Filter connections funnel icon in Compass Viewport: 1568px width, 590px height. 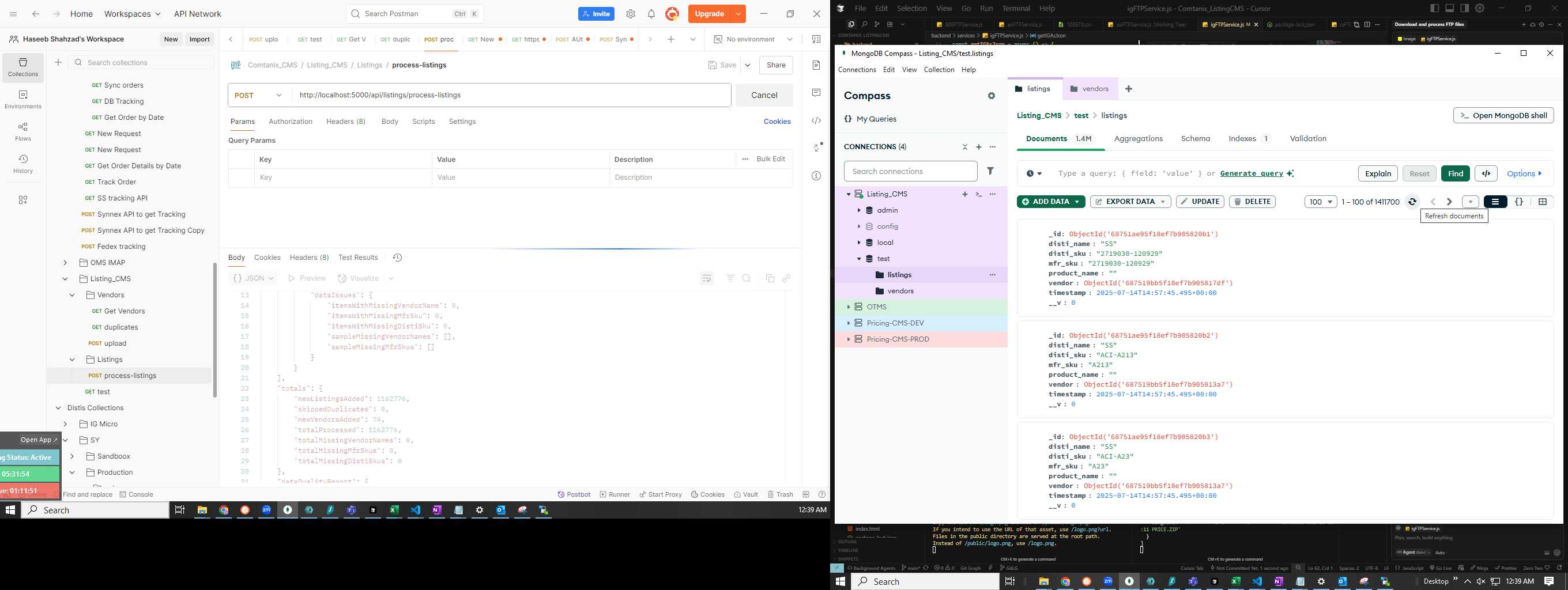(990, 172)
